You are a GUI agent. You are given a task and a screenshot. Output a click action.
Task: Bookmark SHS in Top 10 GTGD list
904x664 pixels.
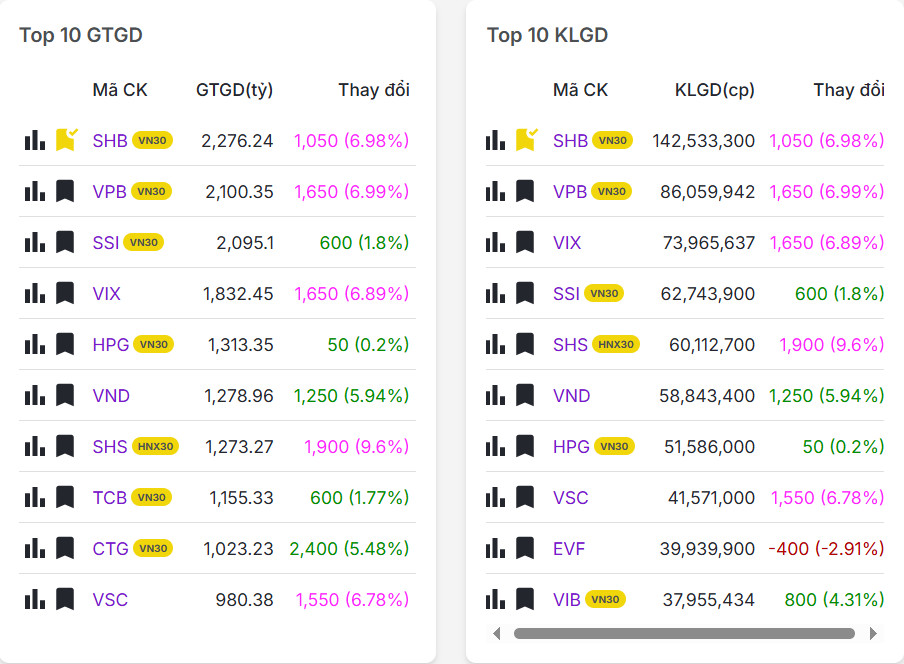[65, 446]
